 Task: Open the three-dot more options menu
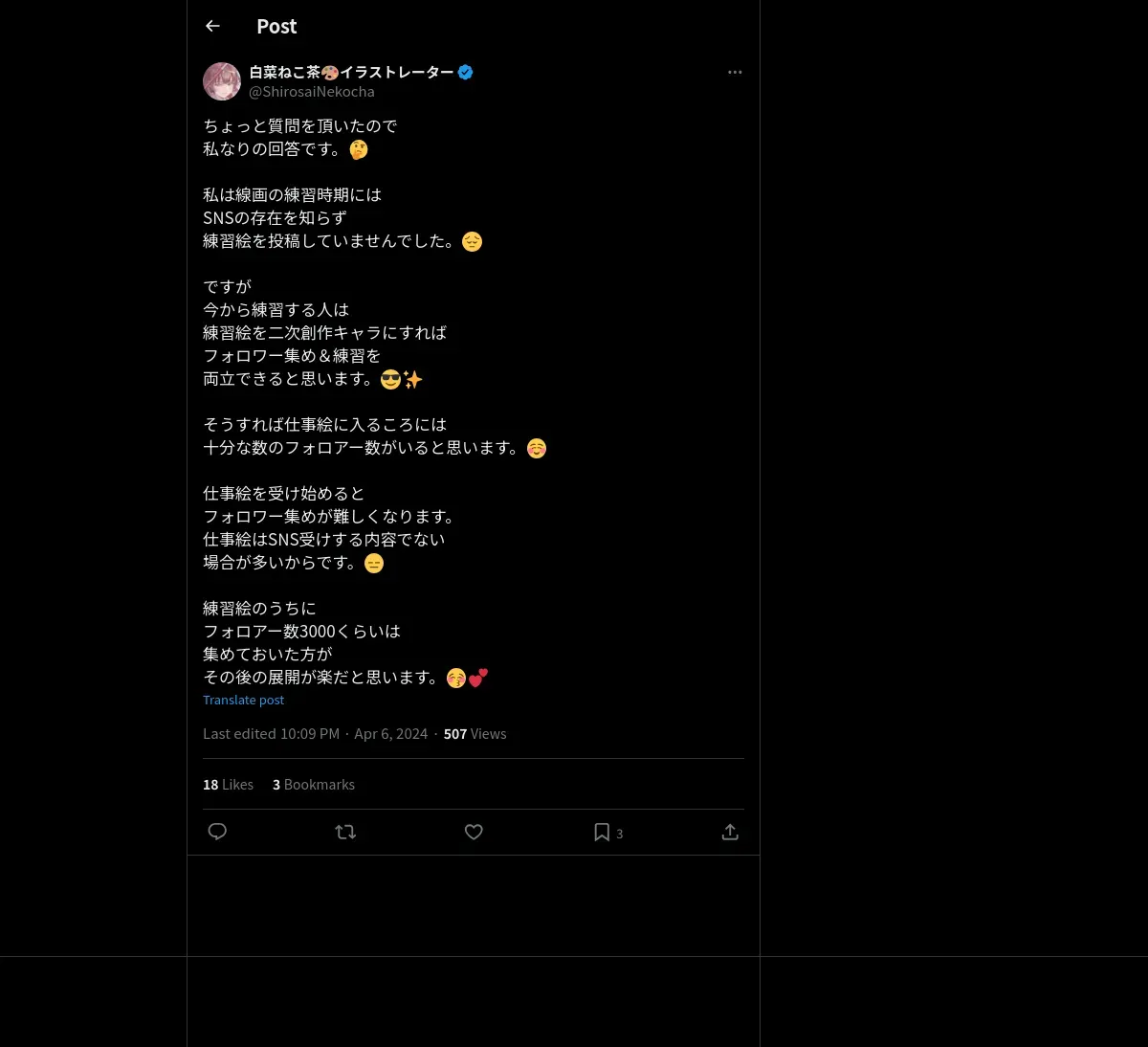click(735, 72)
